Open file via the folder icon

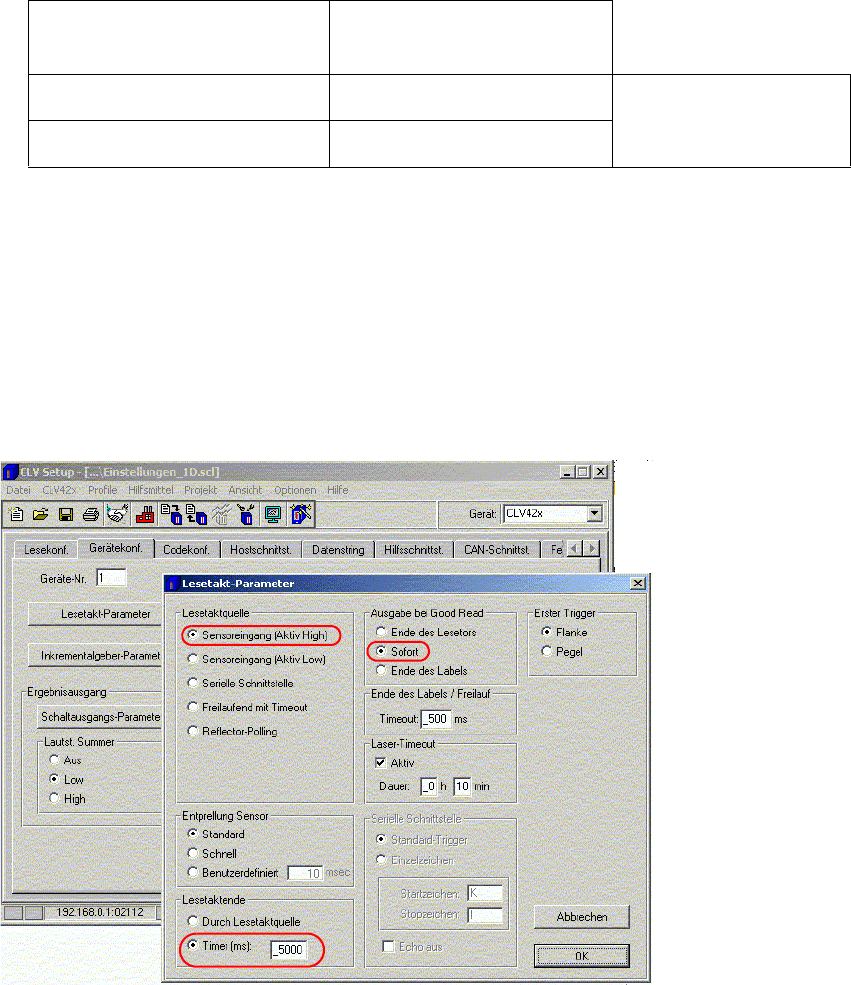[x=41, y=514]
